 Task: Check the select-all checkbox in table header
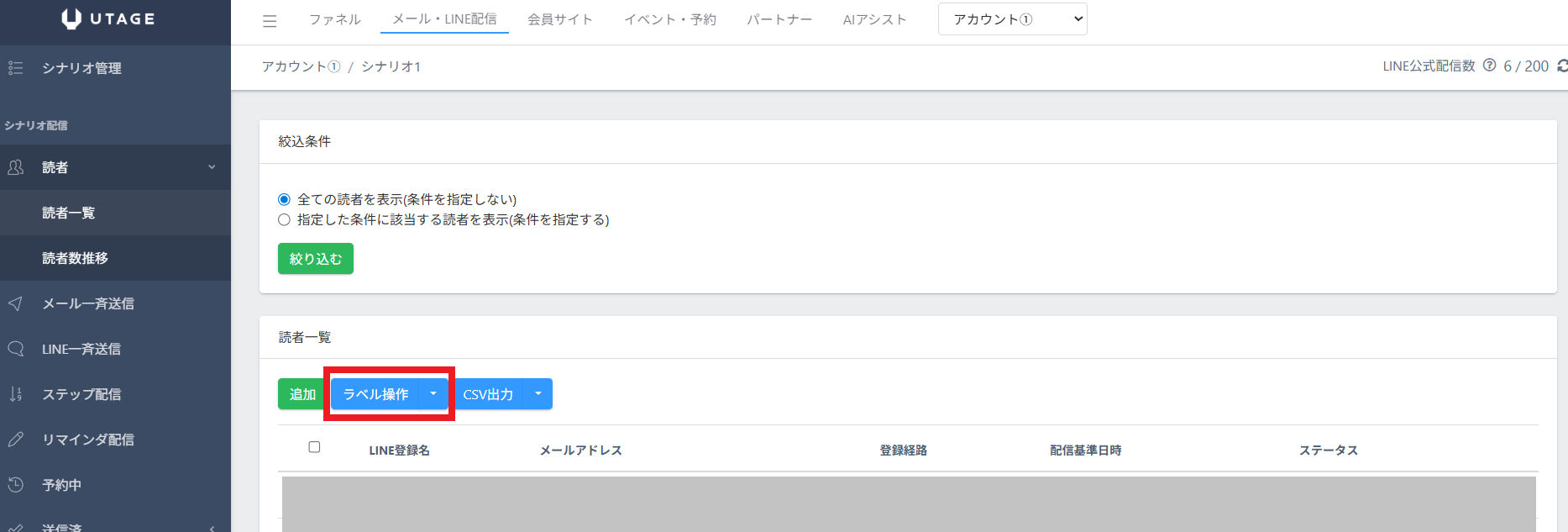click(314, 447)
